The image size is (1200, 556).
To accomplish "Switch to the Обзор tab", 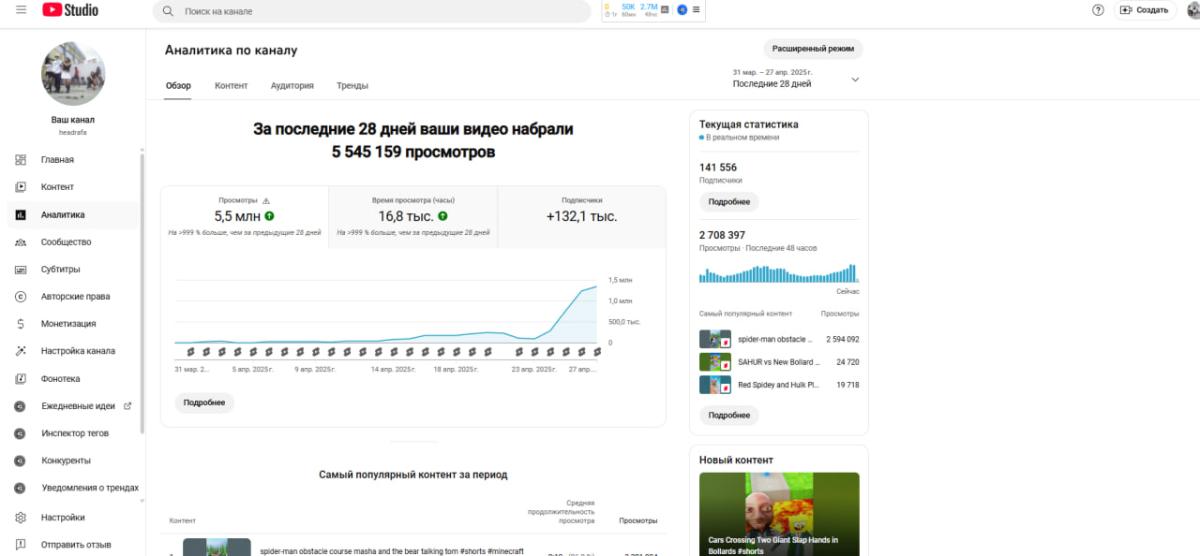I will click(178, 86).
